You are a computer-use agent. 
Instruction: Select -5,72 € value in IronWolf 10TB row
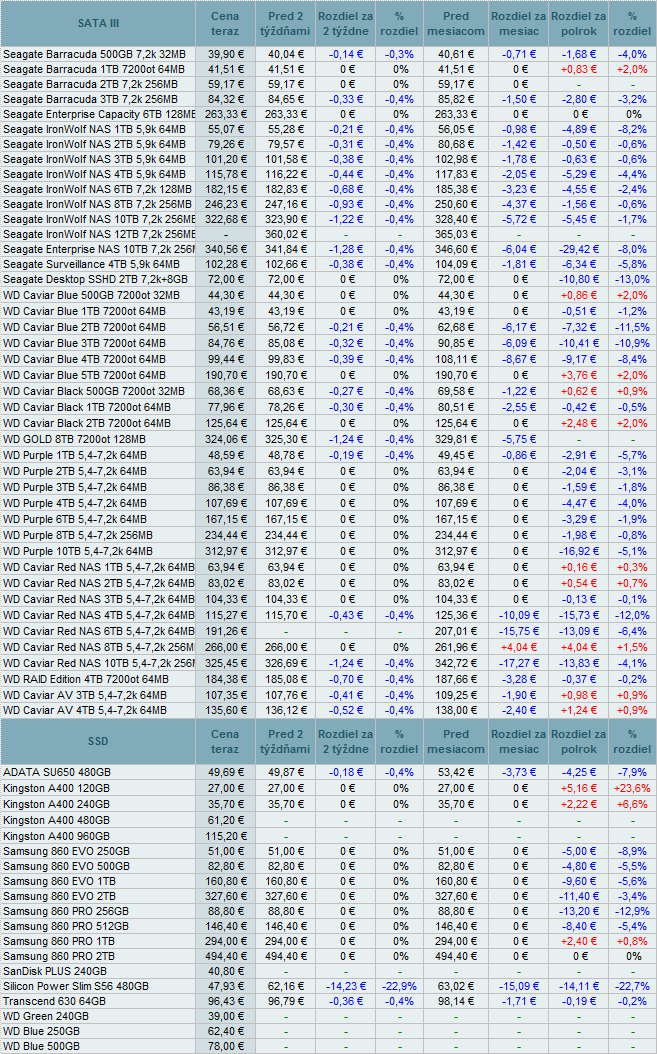coord(518,219)
